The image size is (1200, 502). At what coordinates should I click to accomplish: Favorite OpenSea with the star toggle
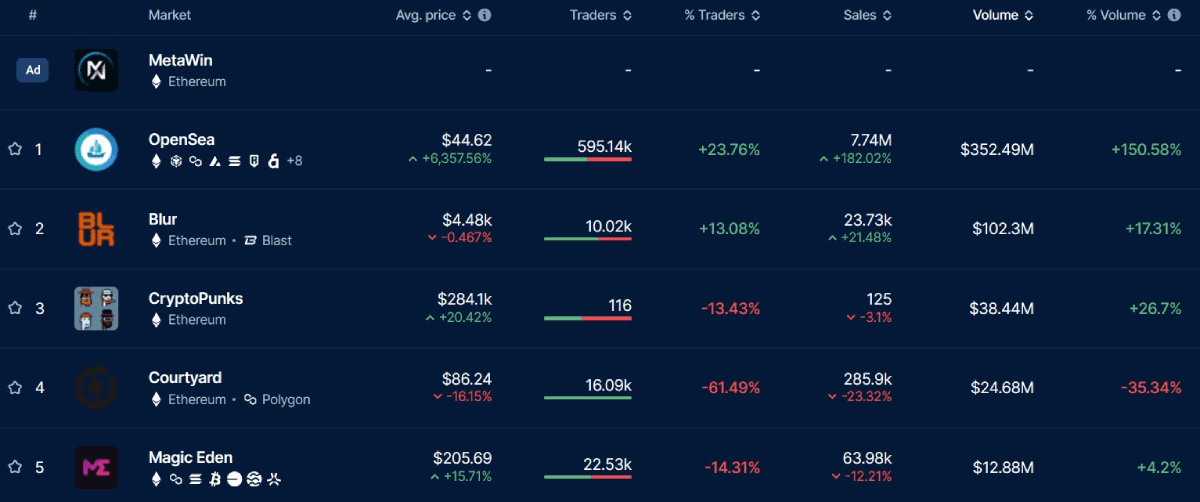click(x=15, y=149)
